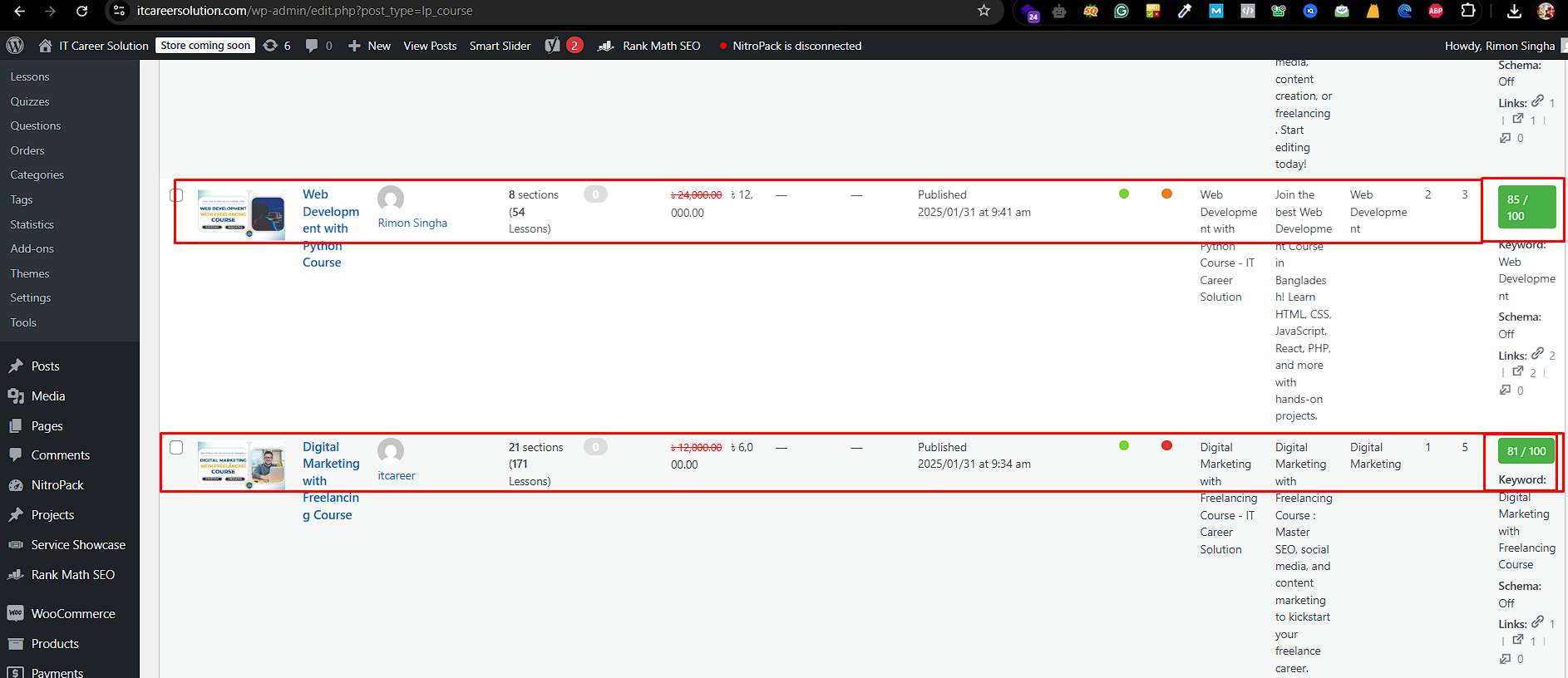The width and height of the screenshot is (1568, 678).
Task: Click the author link Rimon Singha
Action: pyautogui.click(x=412, y=223)
